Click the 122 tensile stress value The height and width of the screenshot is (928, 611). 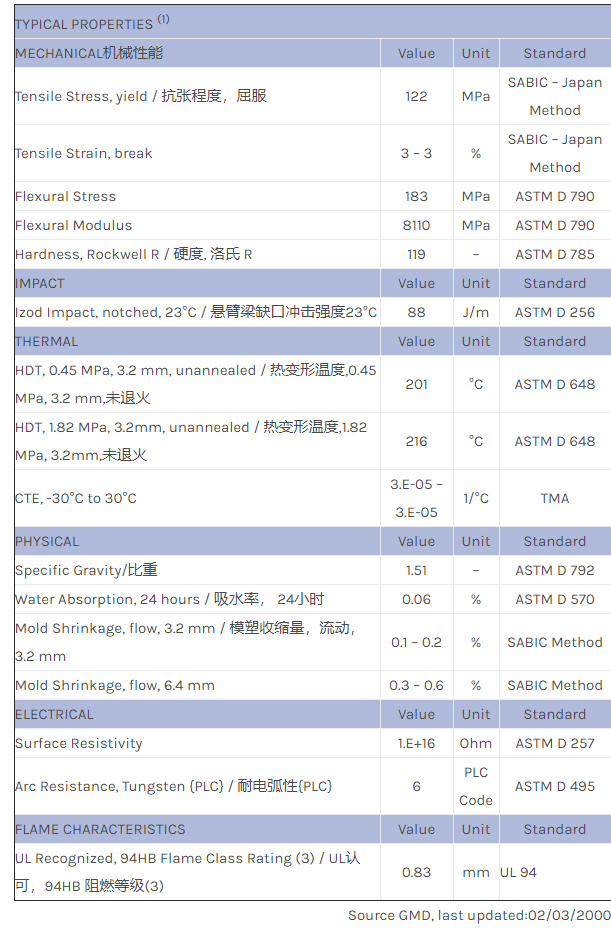click(416, 96)
